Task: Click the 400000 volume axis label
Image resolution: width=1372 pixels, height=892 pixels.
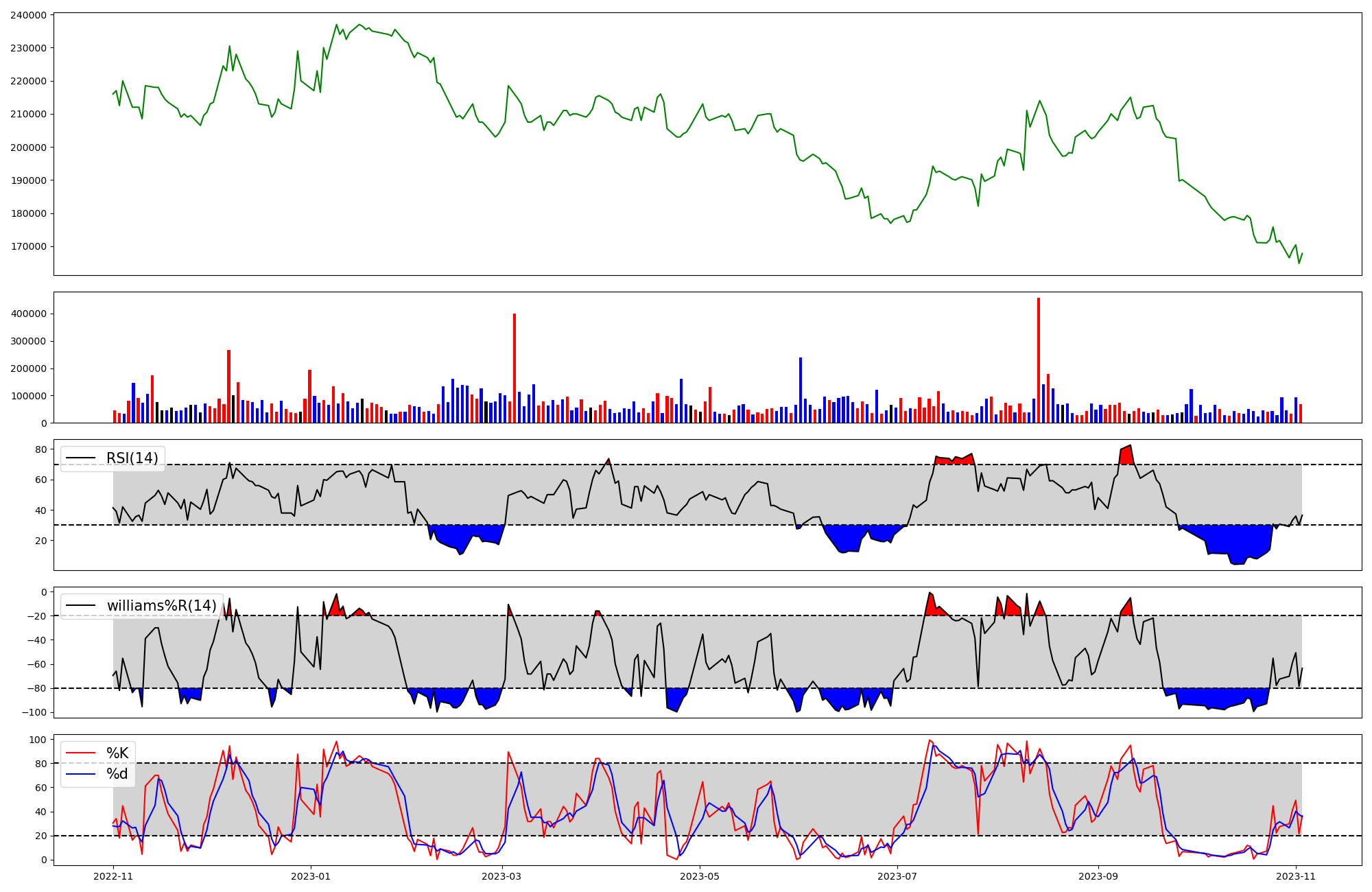Action: pos(29,314)
